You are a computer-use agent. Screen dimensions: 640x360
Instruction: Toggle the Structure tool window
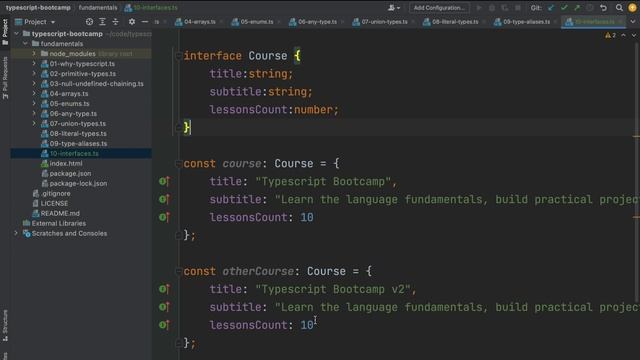tap(5, 325)
